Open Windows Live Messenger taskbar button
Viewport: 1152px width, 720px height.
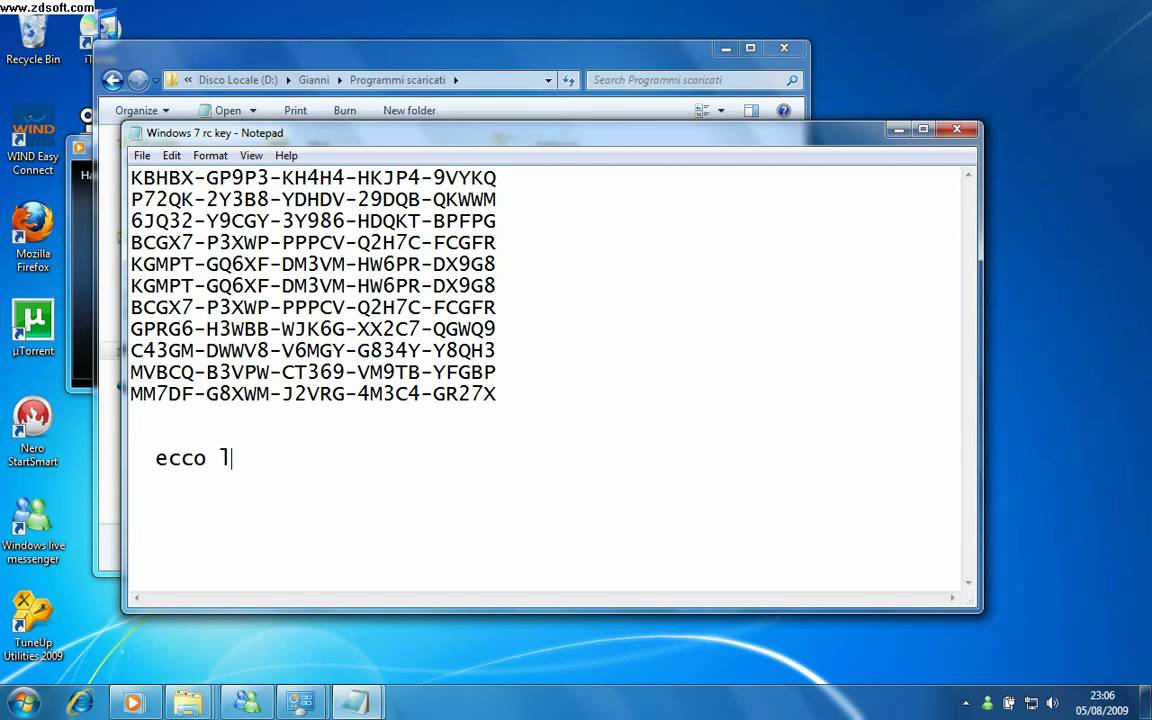[x=245, y=702]
